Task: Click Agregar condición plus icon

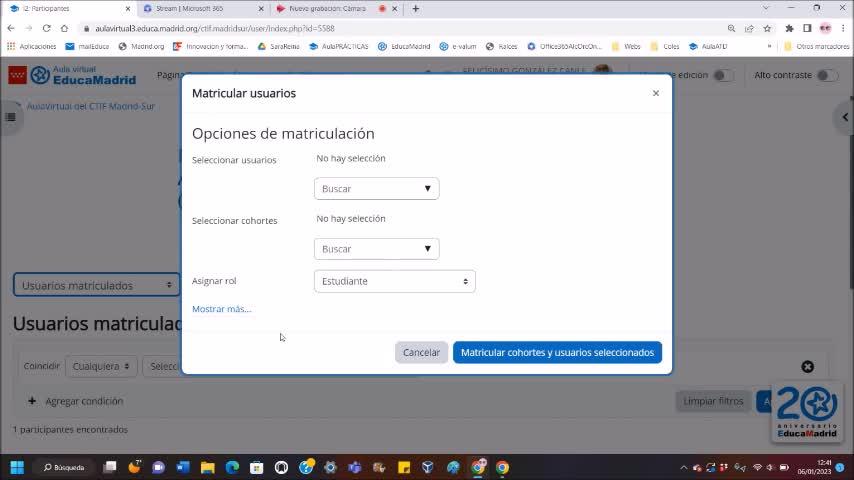Action: [x=32, y=401]
